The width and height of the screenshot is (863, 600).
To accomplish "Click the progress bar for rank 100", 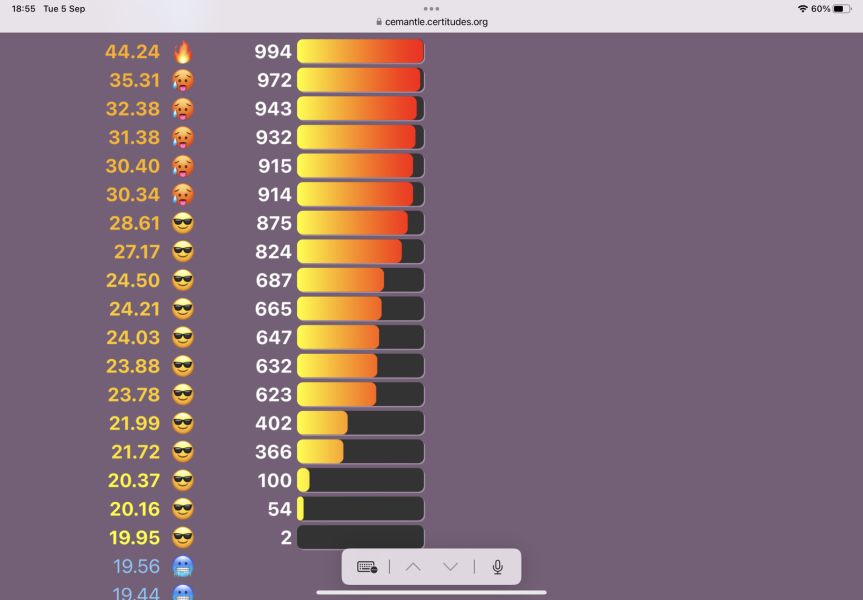I will coord(360,480).
